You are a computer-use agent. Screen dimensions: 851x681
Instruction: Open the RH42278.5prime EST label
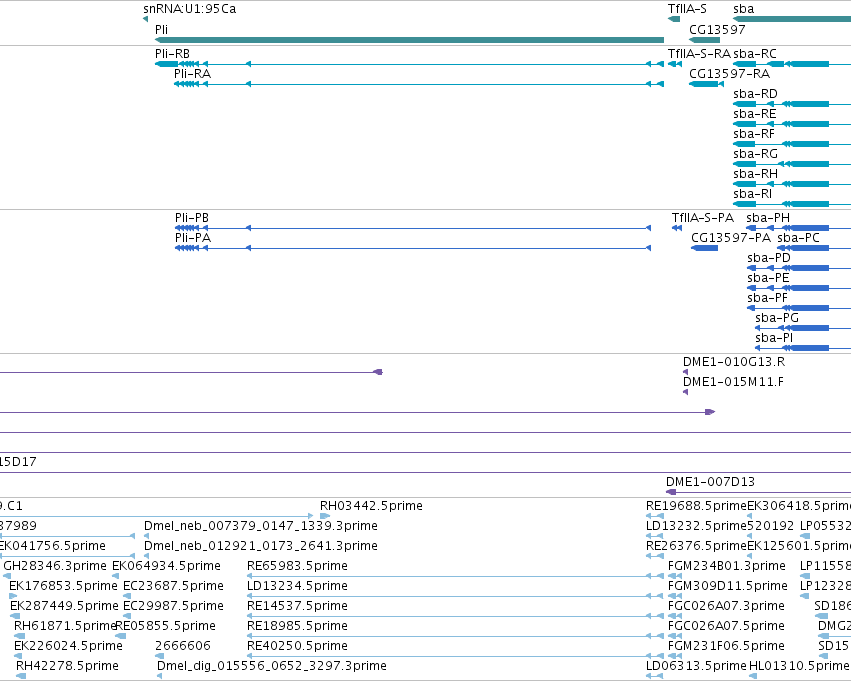[67, 666]
